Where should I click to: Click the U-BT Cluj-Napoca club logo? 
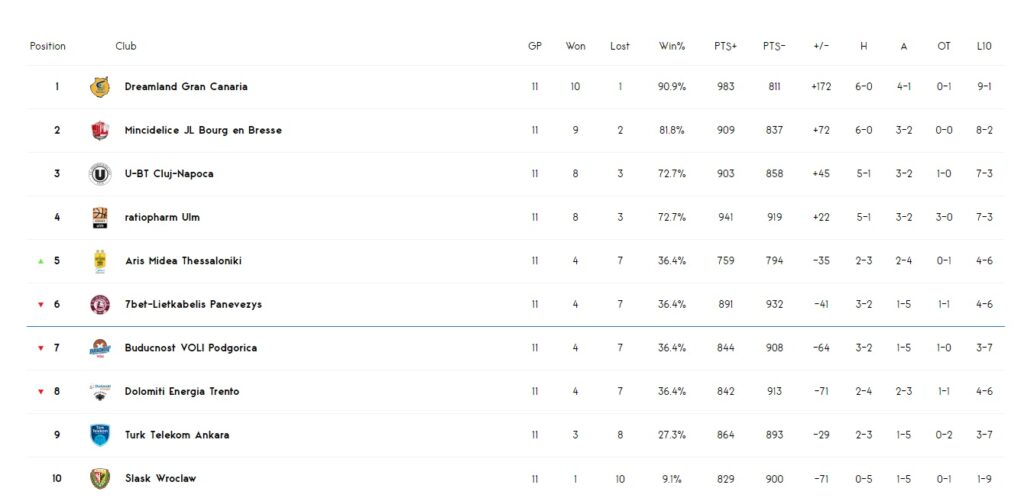100,174
